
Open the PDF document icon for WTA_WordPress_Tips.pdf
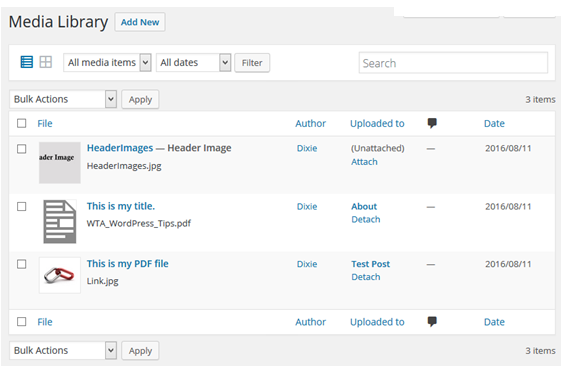point(60,221)
